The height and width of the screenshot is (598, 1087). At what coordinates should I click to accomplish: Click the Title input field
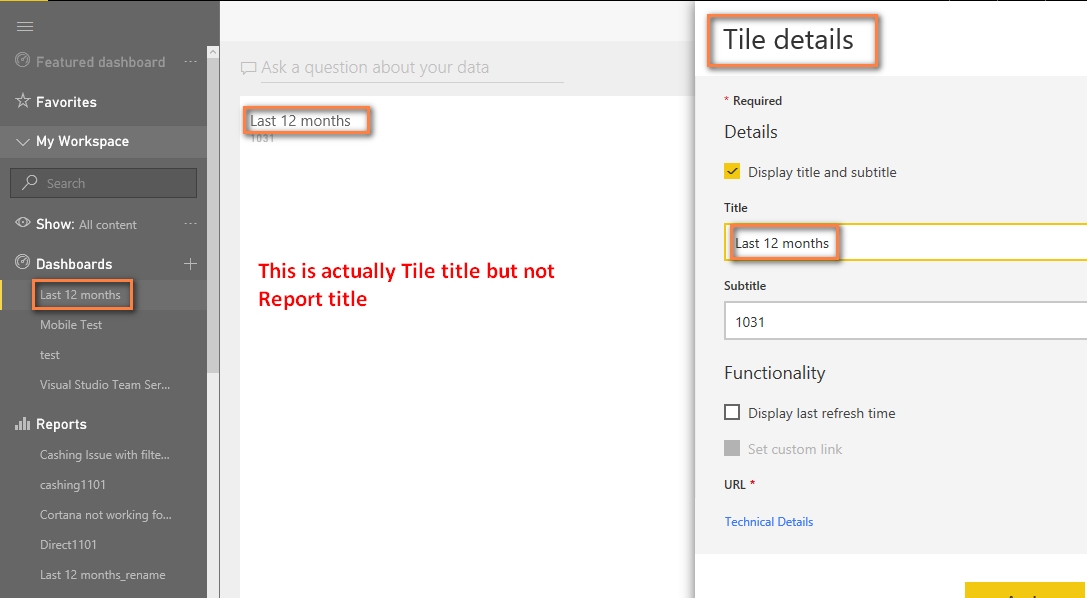(905, 243)
